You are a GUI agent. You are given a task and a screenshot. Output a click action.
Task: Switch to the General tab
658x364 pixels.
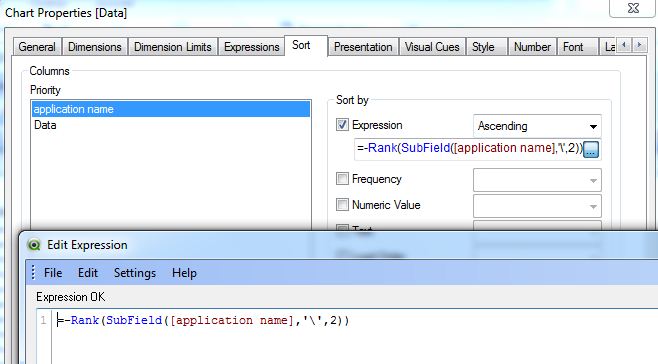[x=37, y=47]
